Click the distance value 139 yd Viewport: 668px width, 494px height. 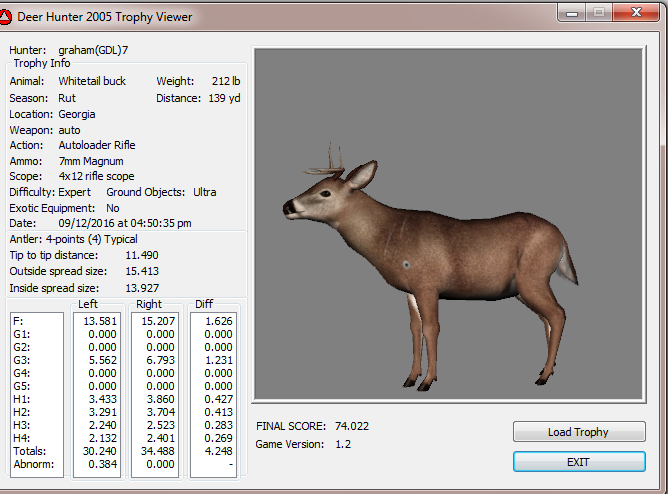click(224, 98)
